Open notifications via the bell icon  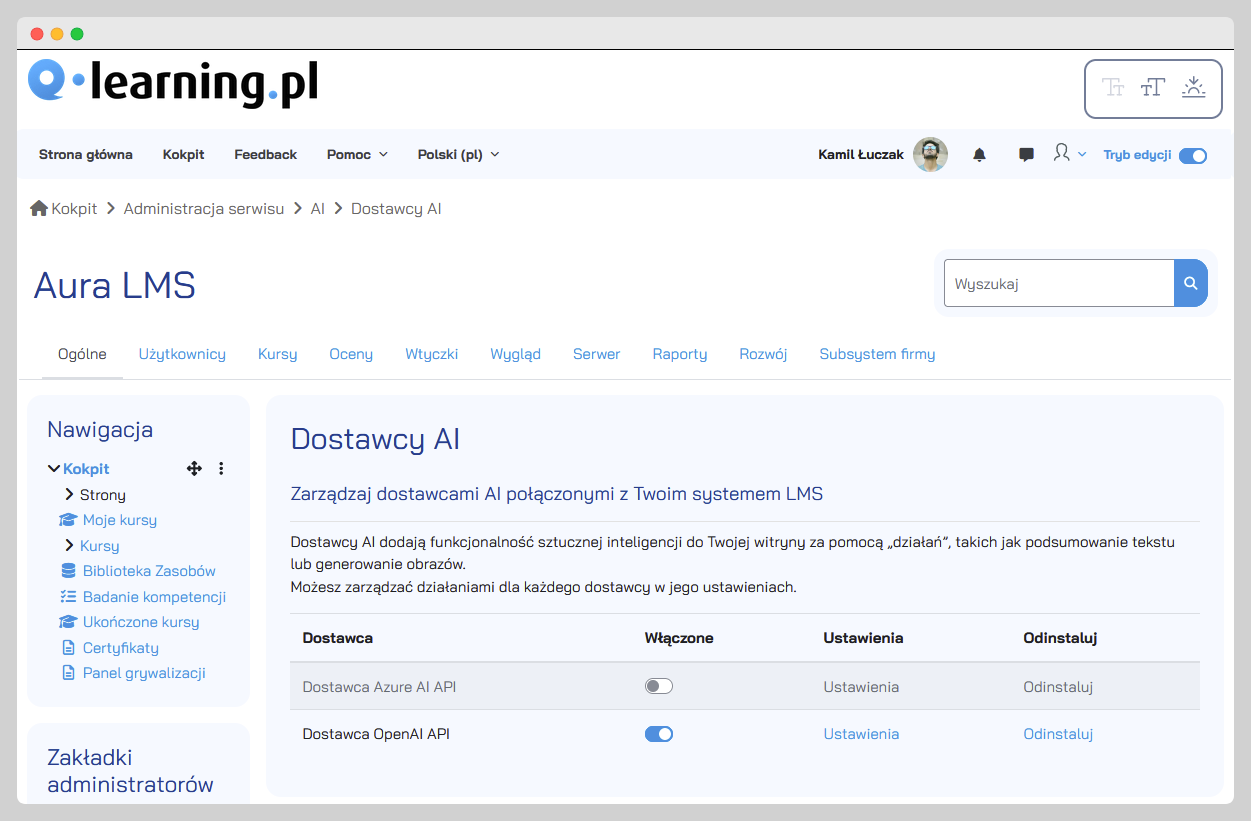pyautogui.click(x=978, y=154)
